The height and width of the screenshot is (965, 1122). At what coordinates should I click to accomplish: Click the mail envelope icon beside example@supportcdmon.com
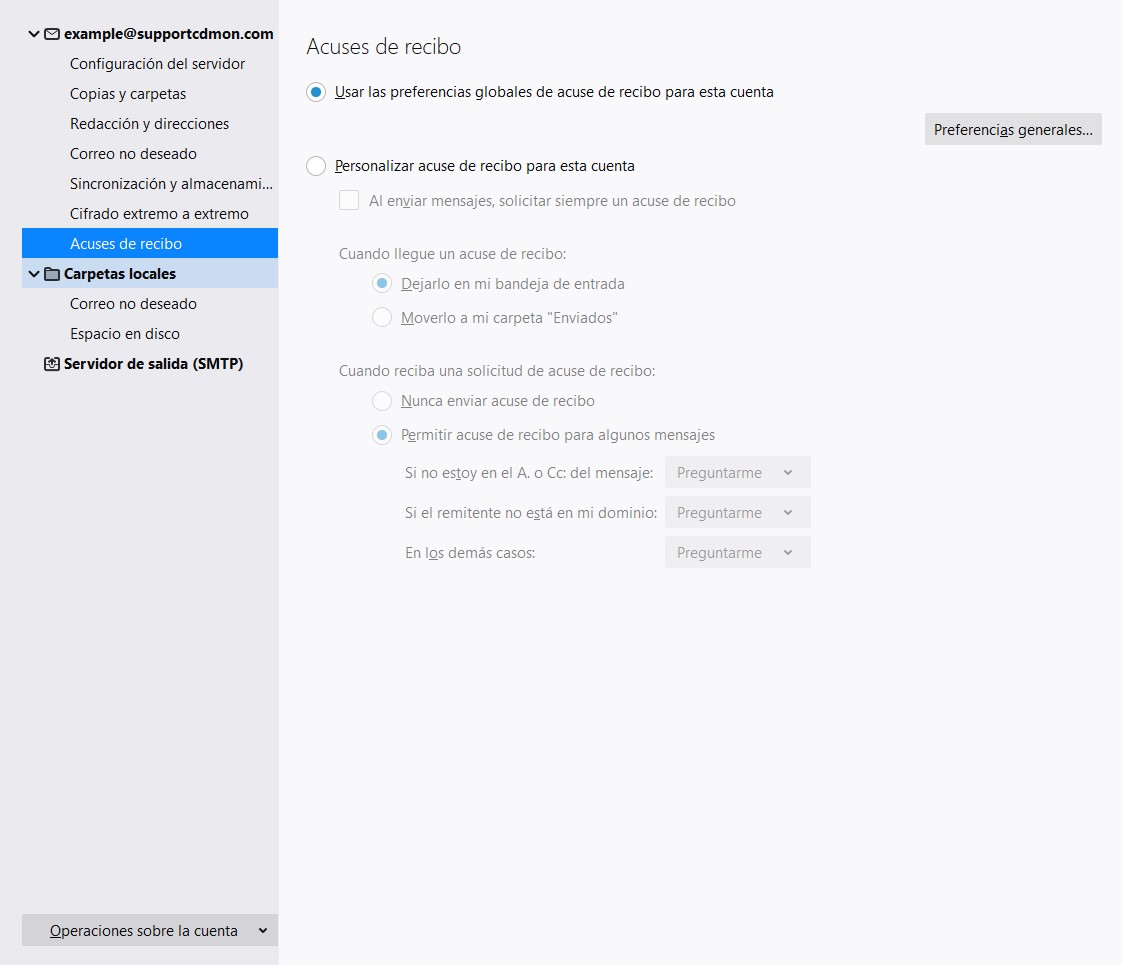pos(52,34)
